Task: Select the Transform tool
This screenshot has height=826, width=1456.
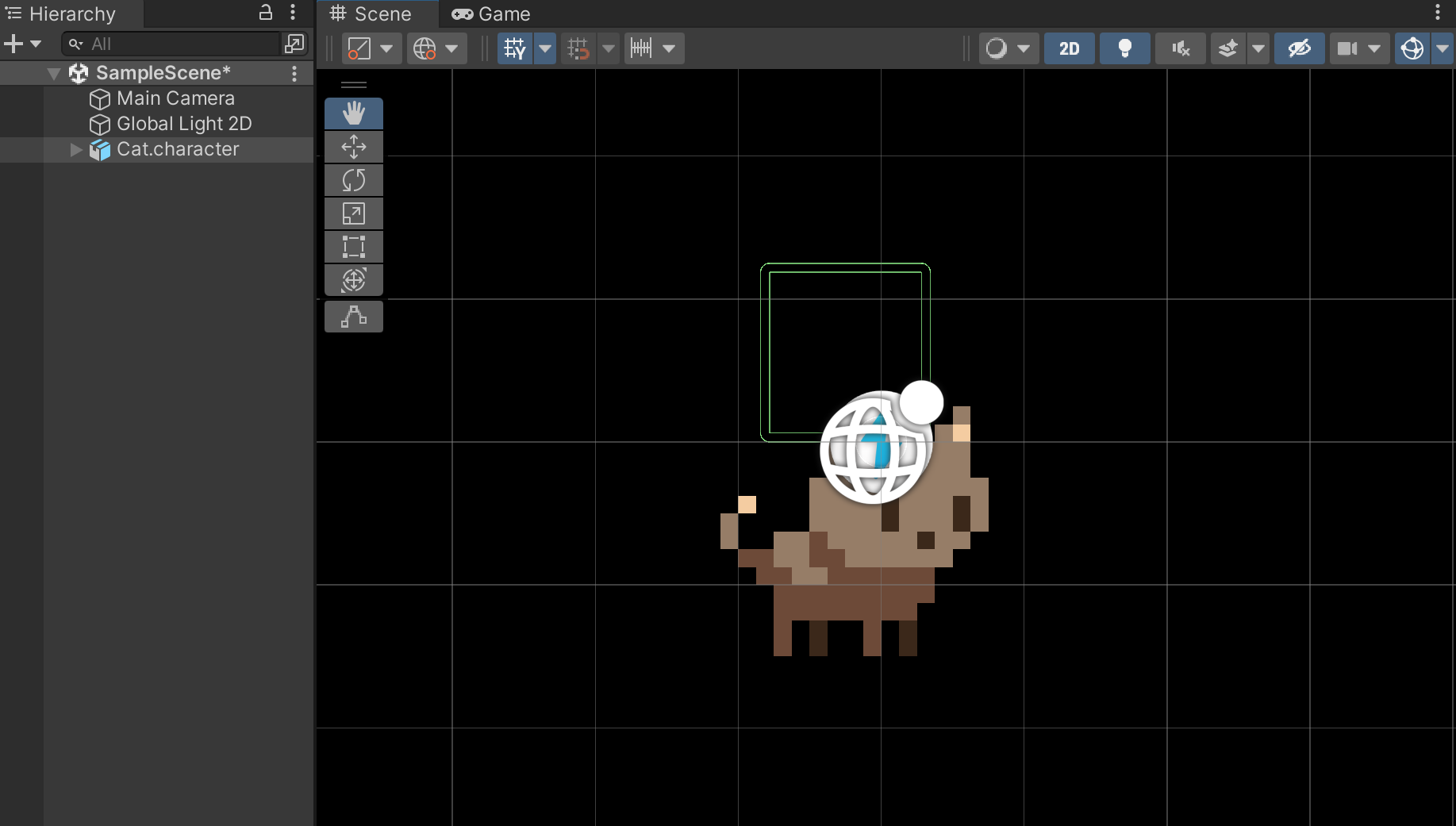Action: tap(354, 280)
